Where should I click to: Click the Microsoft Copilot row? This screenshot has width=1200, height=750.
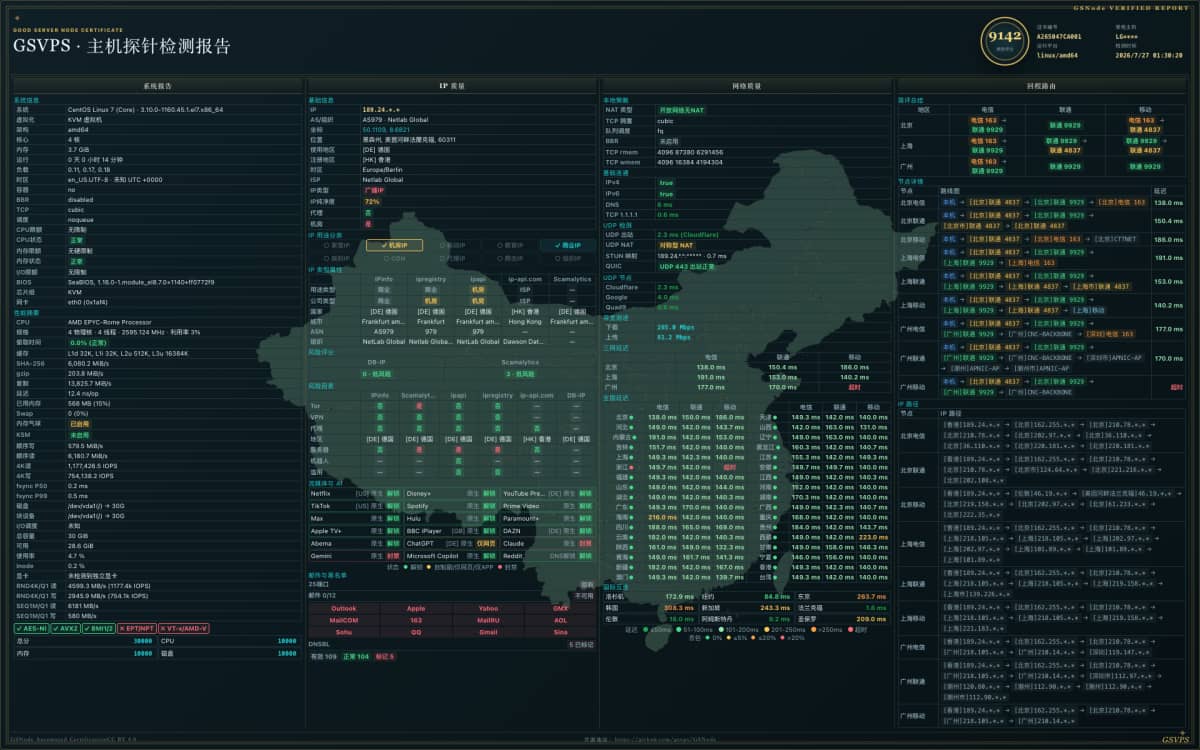coord(451,555)
